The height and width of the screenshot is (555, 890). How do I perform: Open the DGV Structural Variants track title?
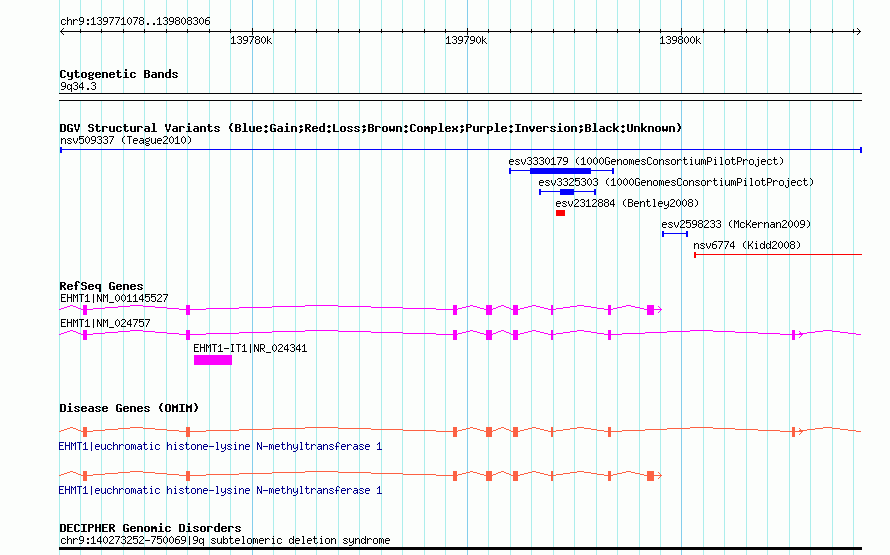[371, 128]
